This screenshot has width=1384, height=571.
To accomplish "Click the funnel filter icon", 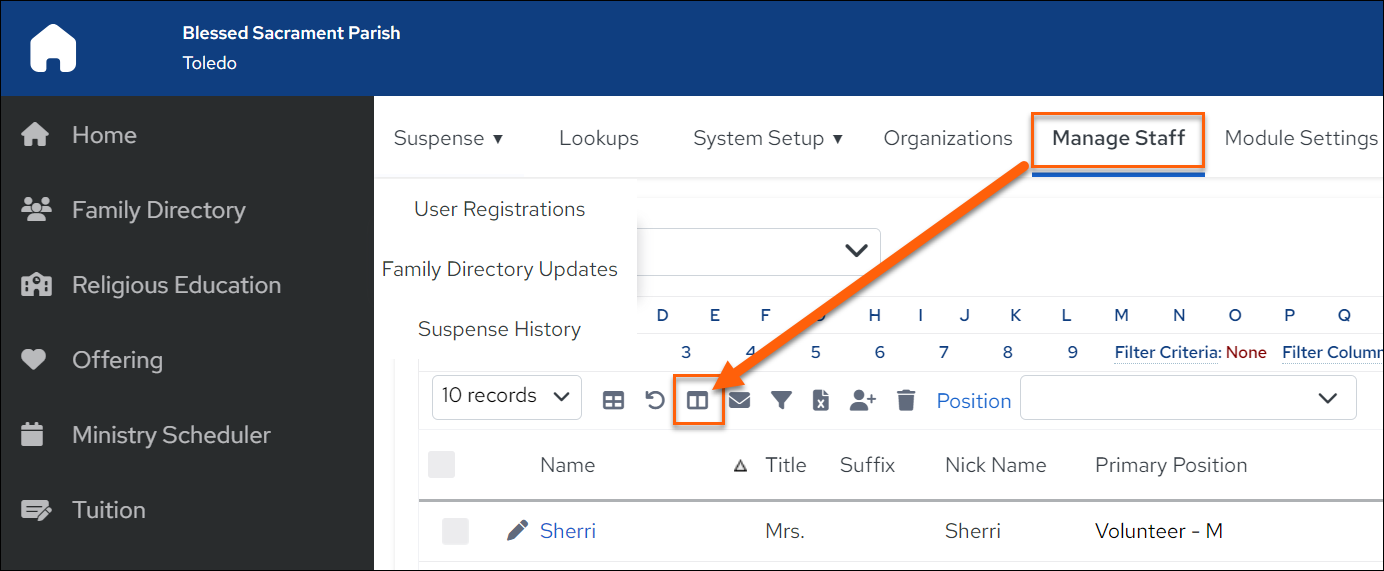I will [x=781, y=401].
